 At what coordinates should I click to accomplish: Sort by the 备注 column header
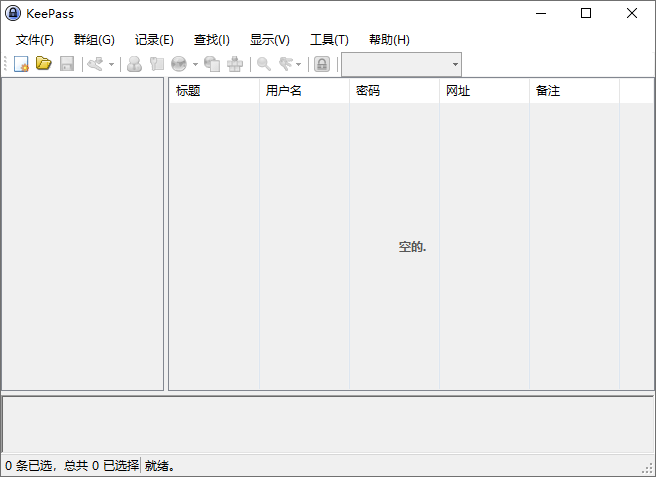pos(574,90)
